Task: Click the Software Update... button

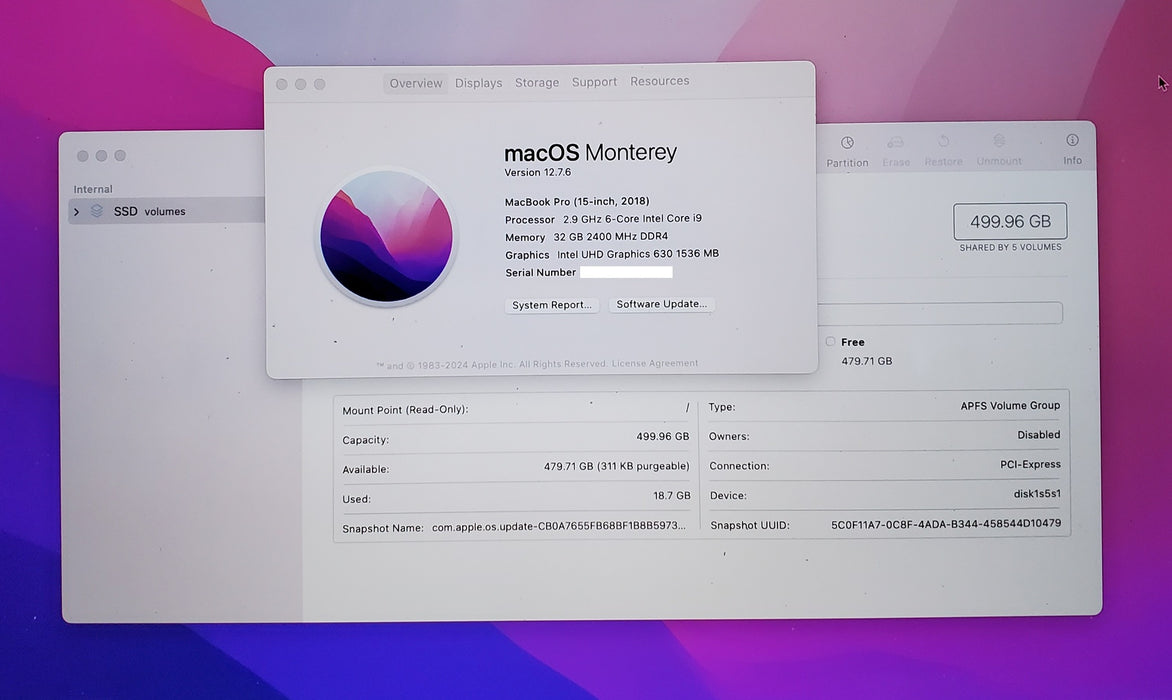Action: click(x=661, y=304)
